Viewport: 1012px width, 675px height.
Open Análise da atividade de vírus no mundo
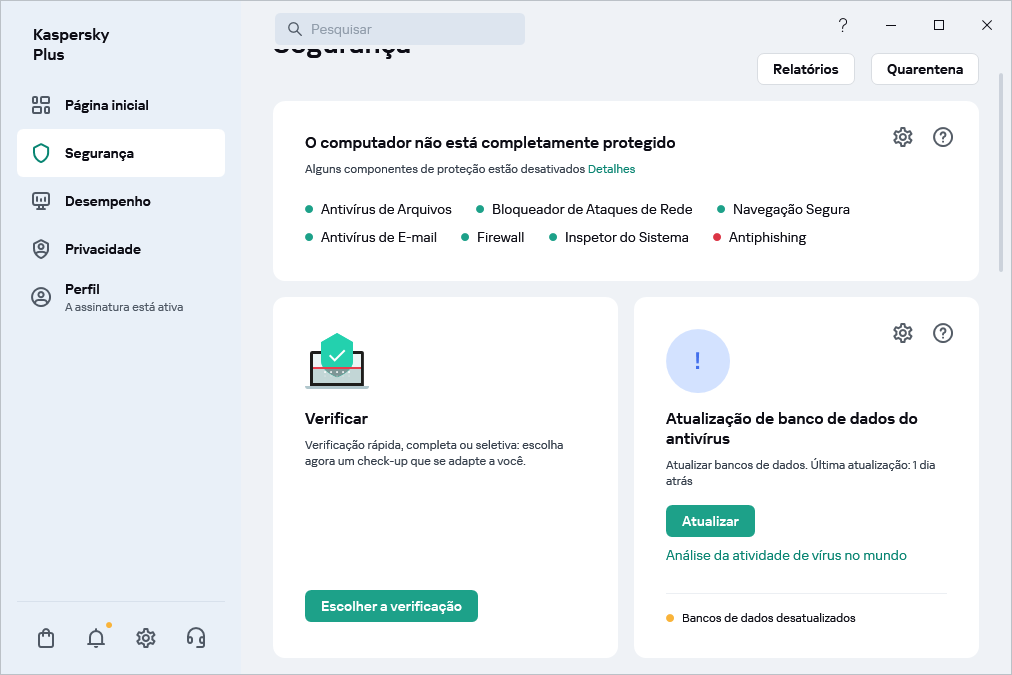coord(784,555)
